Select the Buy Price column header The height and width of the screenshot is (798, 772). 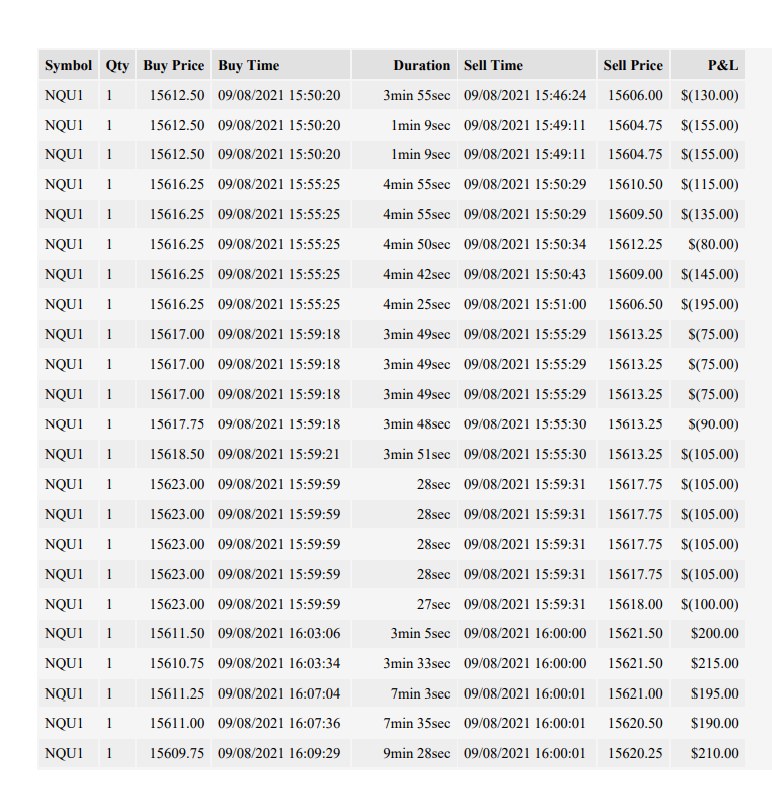point(174,65)
